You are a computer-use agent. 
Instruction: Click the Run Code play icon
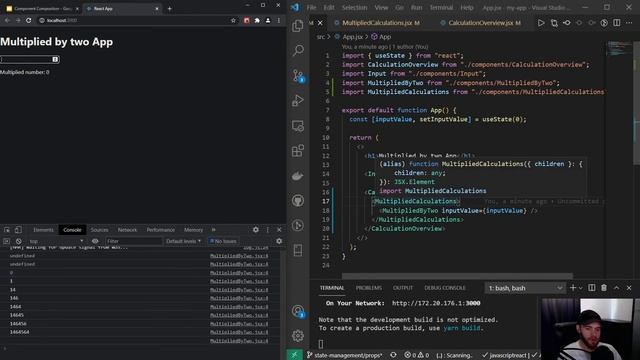tap(541, 23)
